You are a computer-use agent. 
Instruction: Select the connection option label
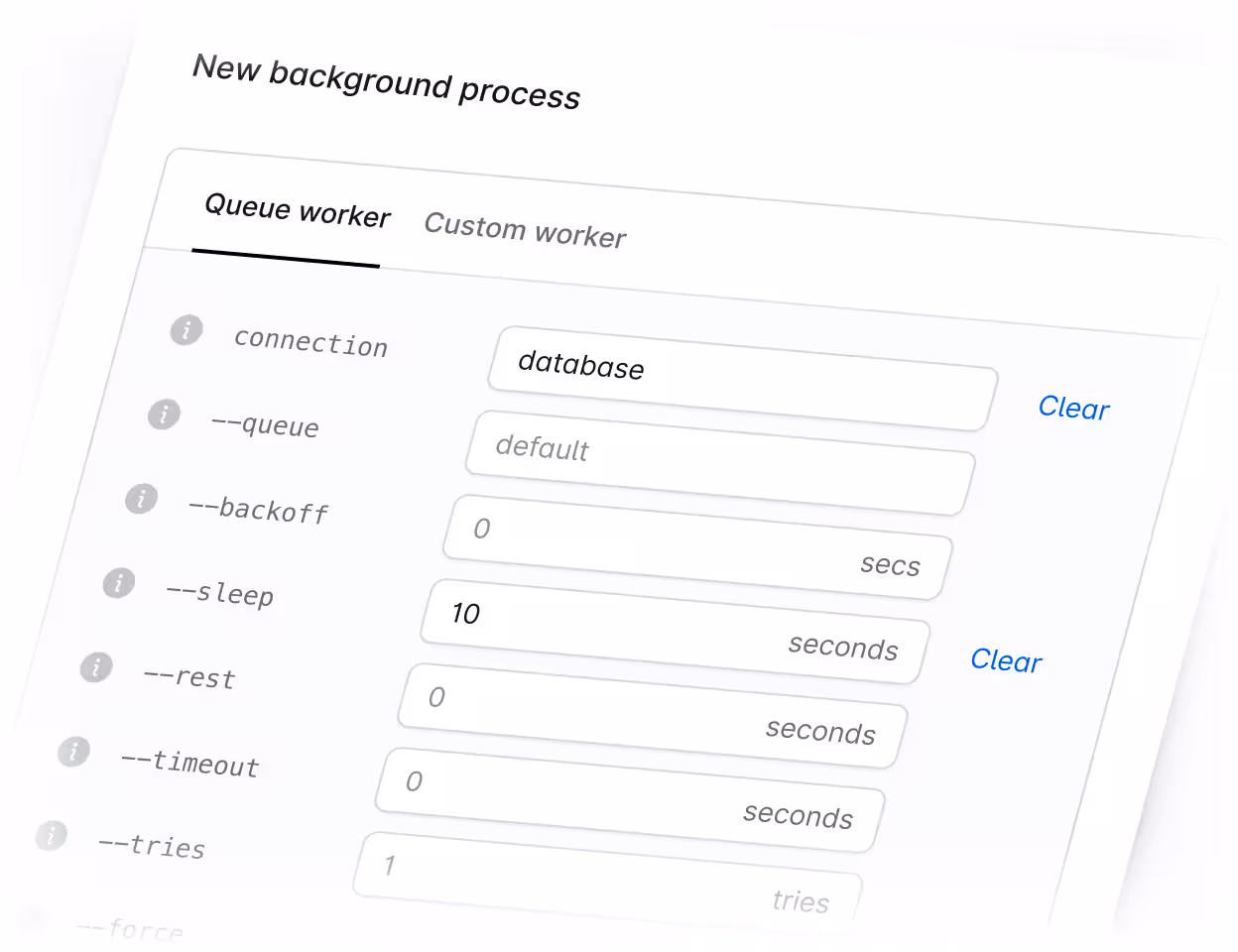tap(310, 342)
